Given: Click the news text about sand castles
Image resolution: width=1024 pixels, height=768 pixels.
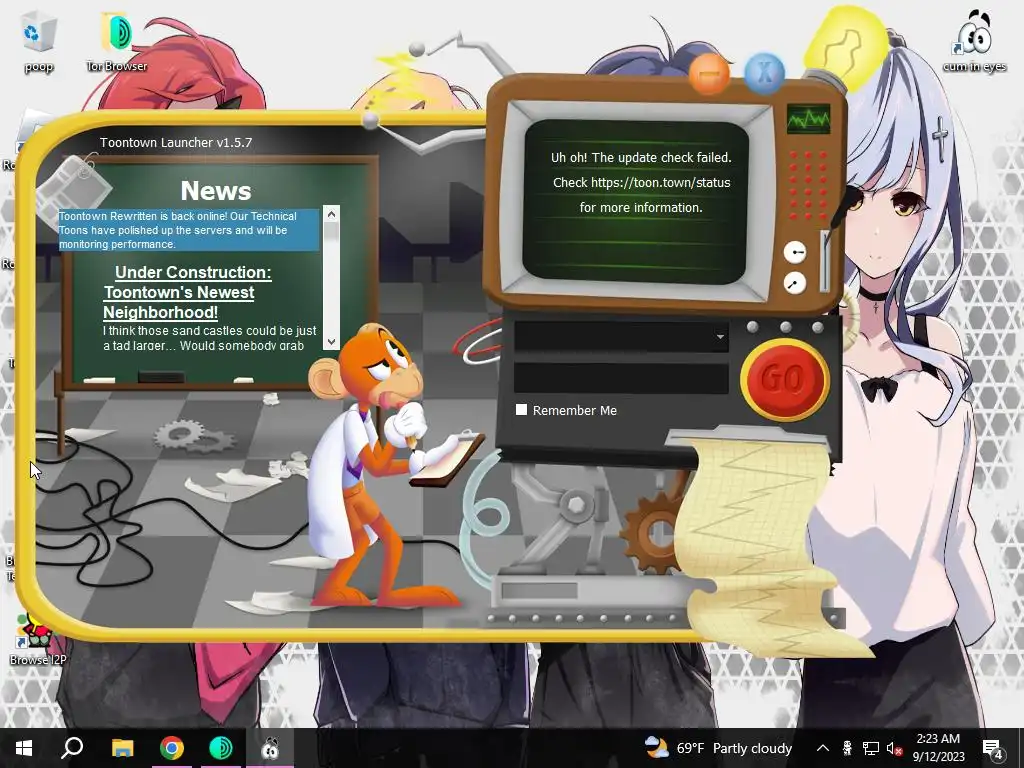Looking at the screenshot, I should [209, 338].
